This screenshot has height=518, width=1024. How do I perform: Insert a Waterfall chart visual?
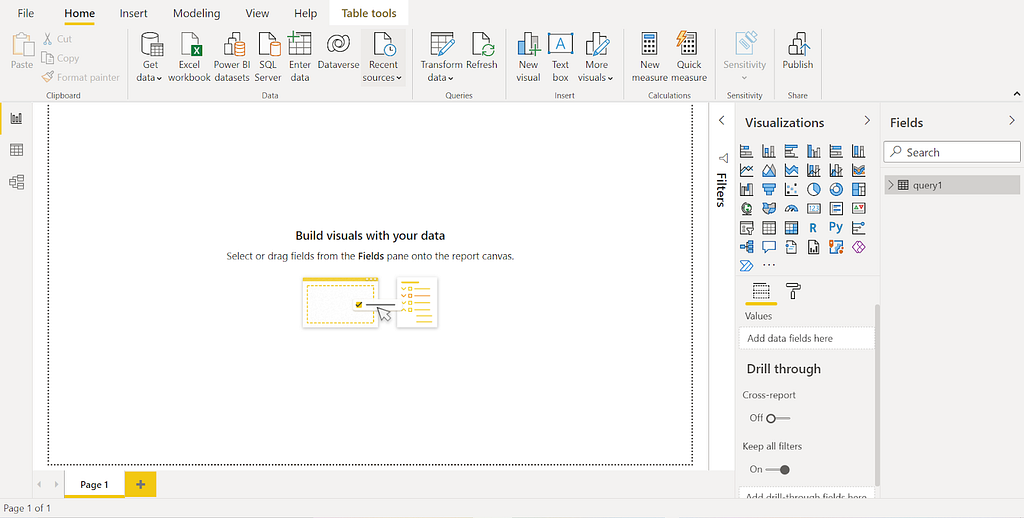pyautogui.click(x=746, y=189)
